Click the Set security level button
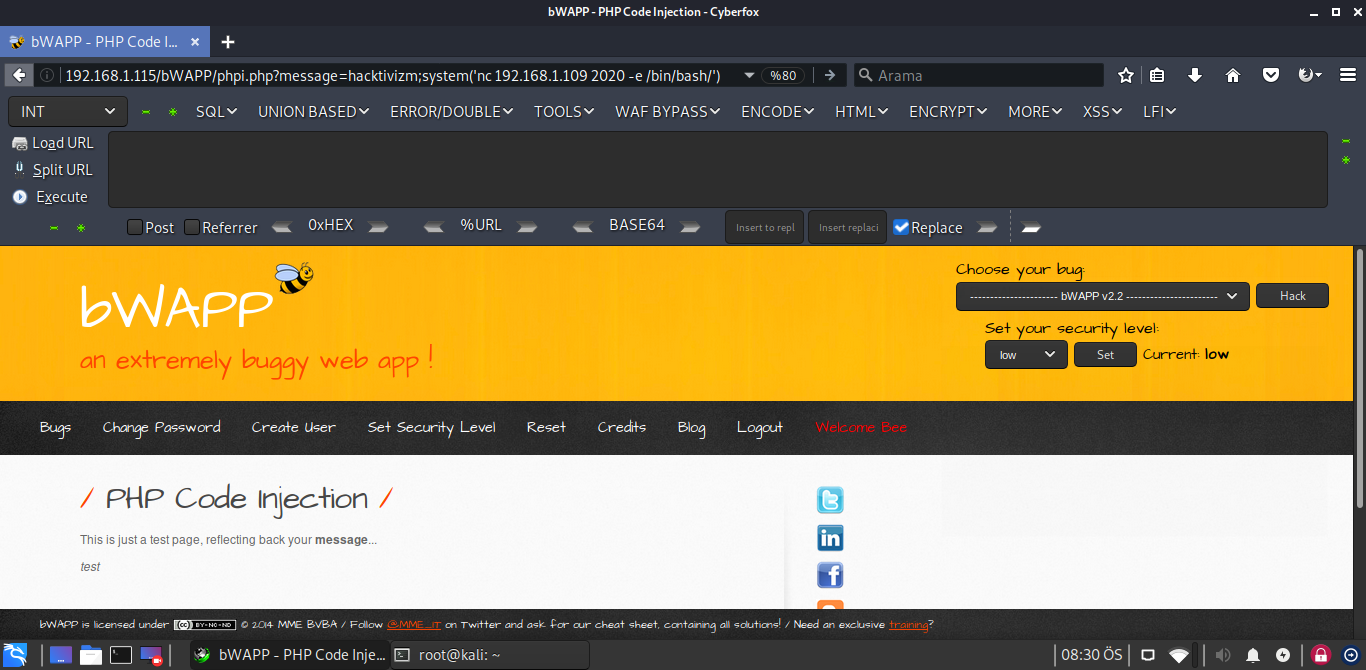The image size is (1366, 670). [x=1105, y=355]
